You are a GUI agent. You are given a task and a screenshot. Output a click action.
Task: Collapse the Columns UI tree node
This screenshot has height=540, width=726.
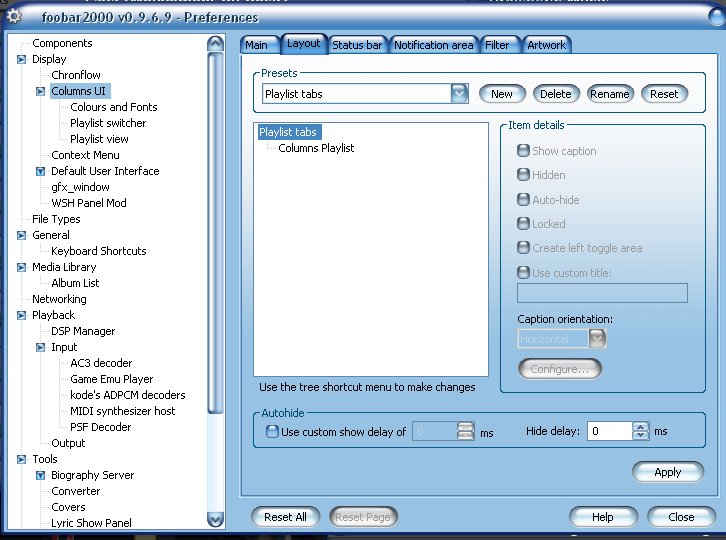point(41,91)
